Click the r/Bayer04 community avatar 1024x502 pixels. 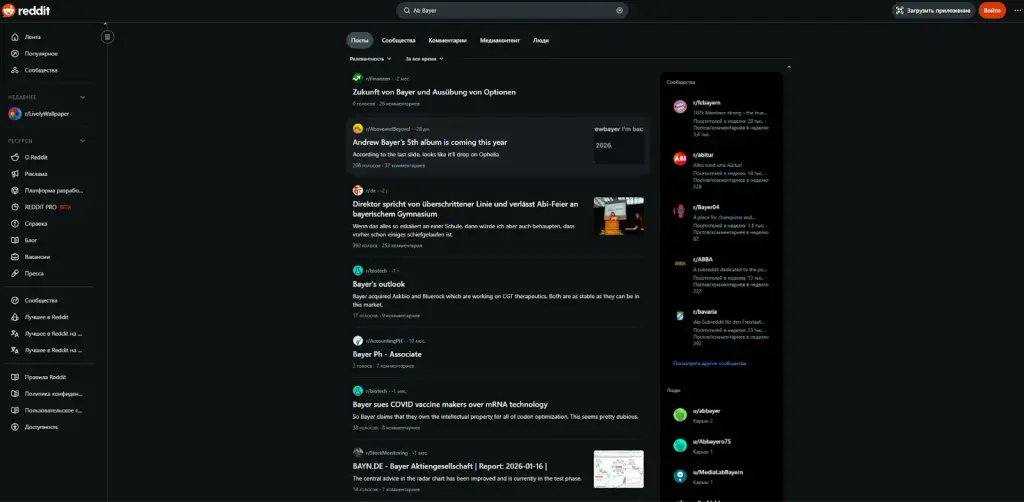[680, 211]
